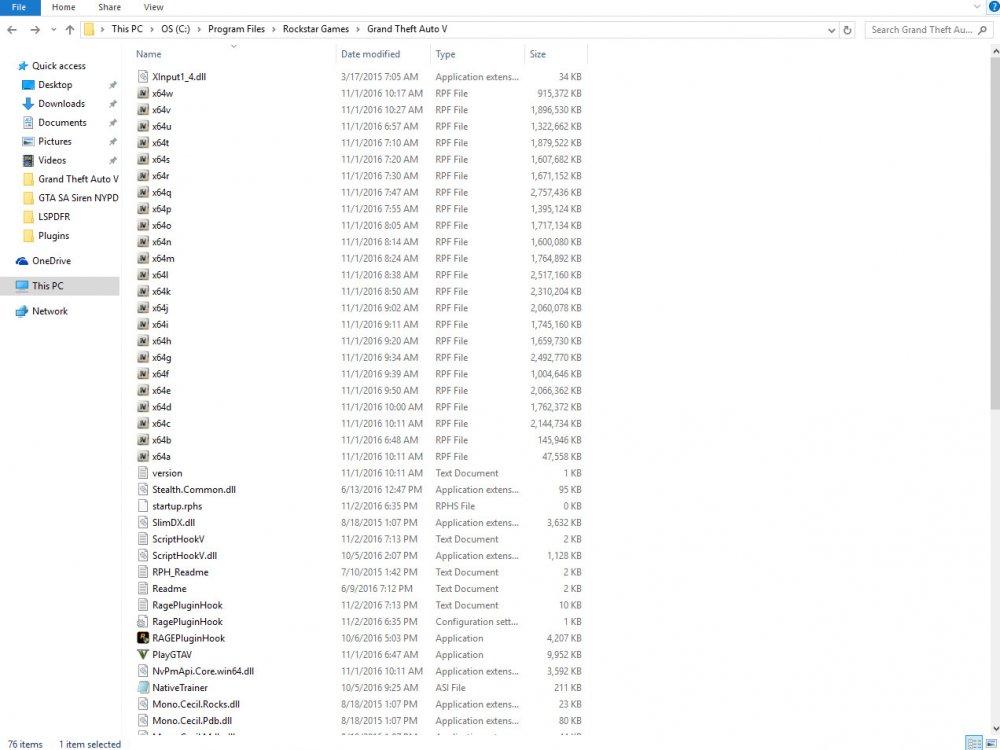Screen dimensions: 1000x750
Task: Click the scrollbar down arrow
Action: click(995, 728)
